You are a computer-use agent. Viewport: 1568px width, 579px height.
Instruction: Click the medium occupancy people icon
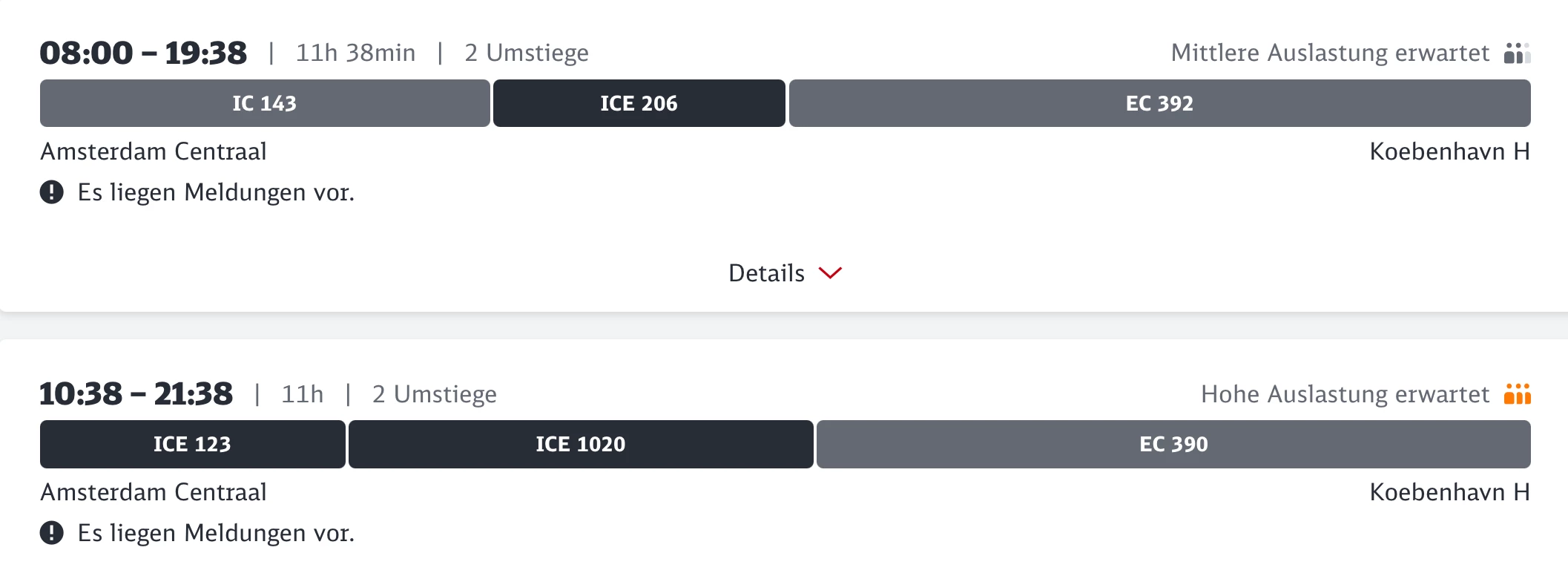[1517, 53]
